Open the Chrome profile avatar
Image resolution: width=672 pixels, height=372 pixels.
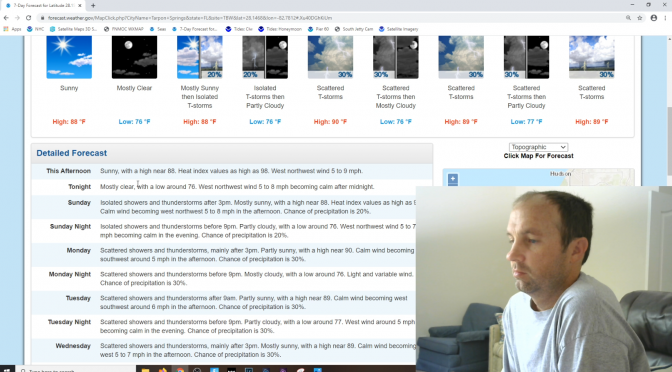(654, 18)
